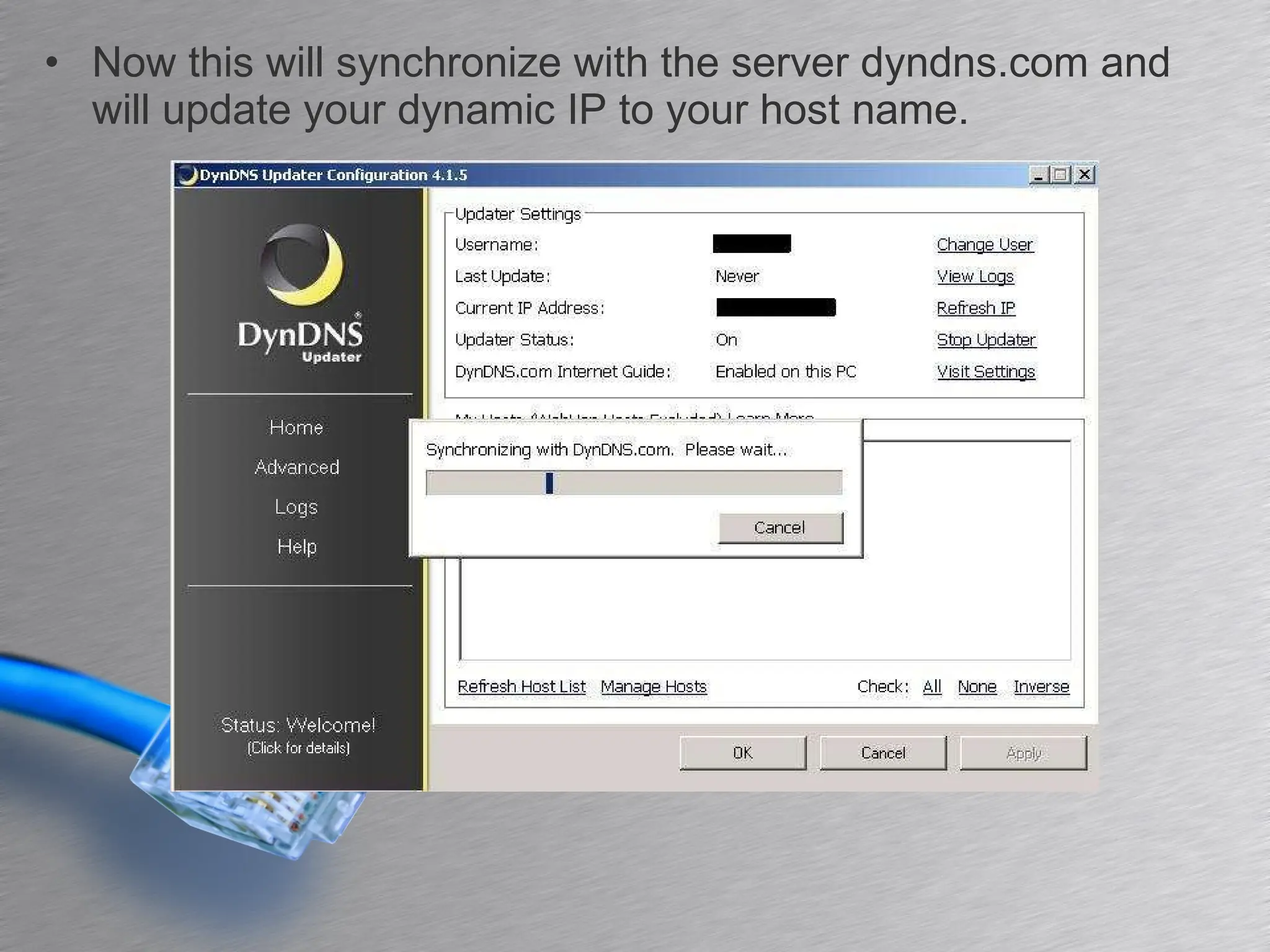Click the Change User link
The width and height of the screenshot is (1270, 952).
[985, 245]
